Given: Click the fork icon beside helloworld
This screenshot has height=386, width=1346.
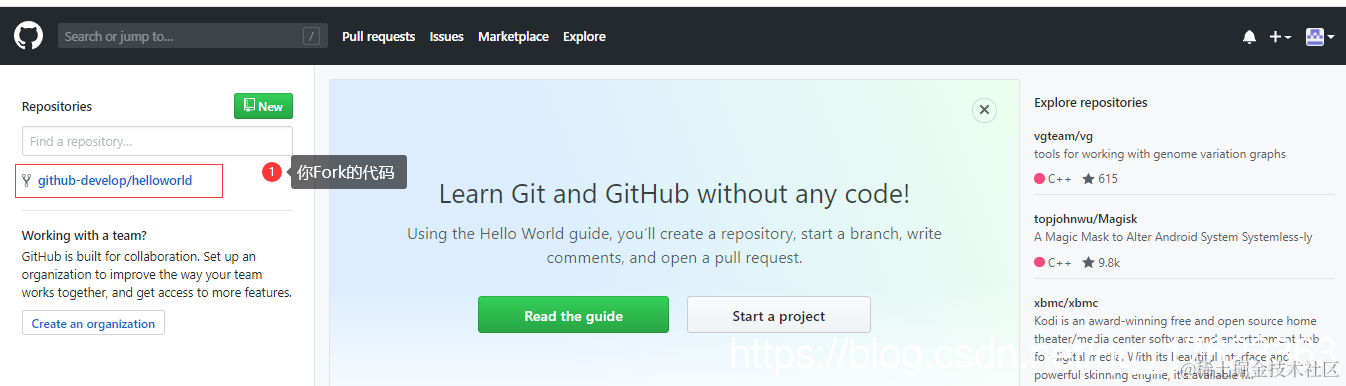Looking at the screenshot, I should point(27,181).
